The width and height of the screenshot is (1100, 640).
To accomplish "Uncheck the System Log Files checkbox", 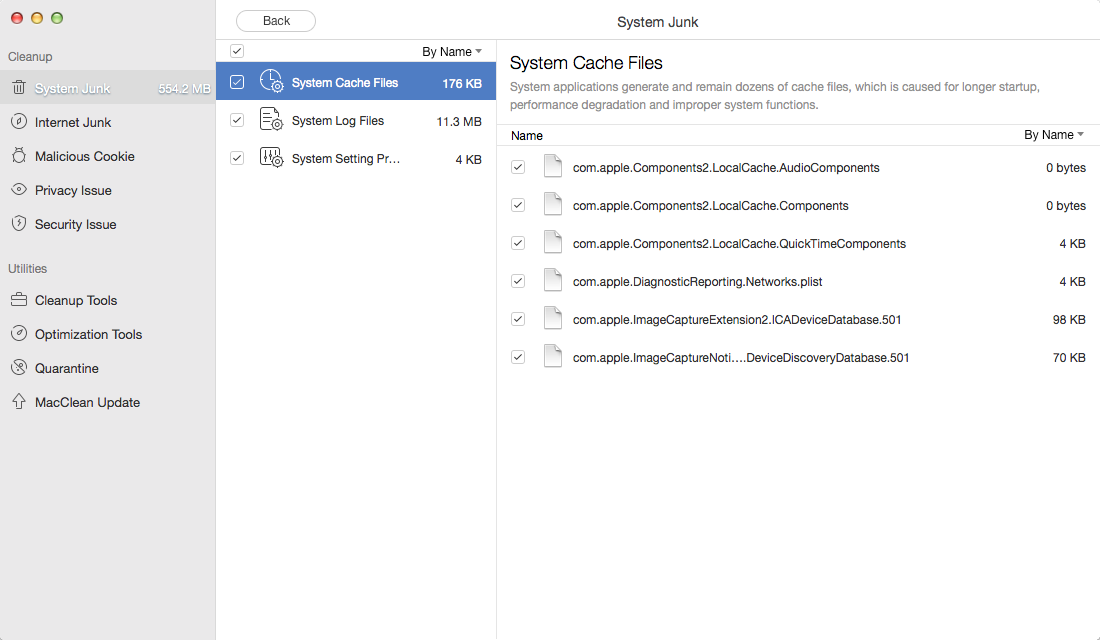I will click(237, 120).
